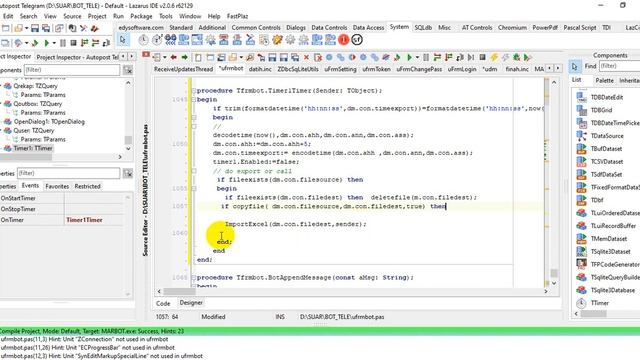The image size is (640, 360).
Task: Click the New Form icon in editor toolbar
Action: click(210, 57)
